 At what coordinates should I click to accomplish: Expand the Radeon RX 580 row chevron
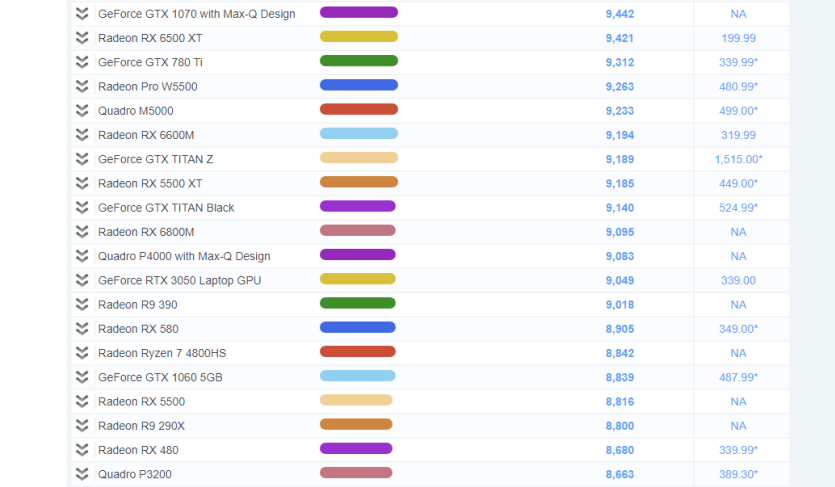pos(81,328)
